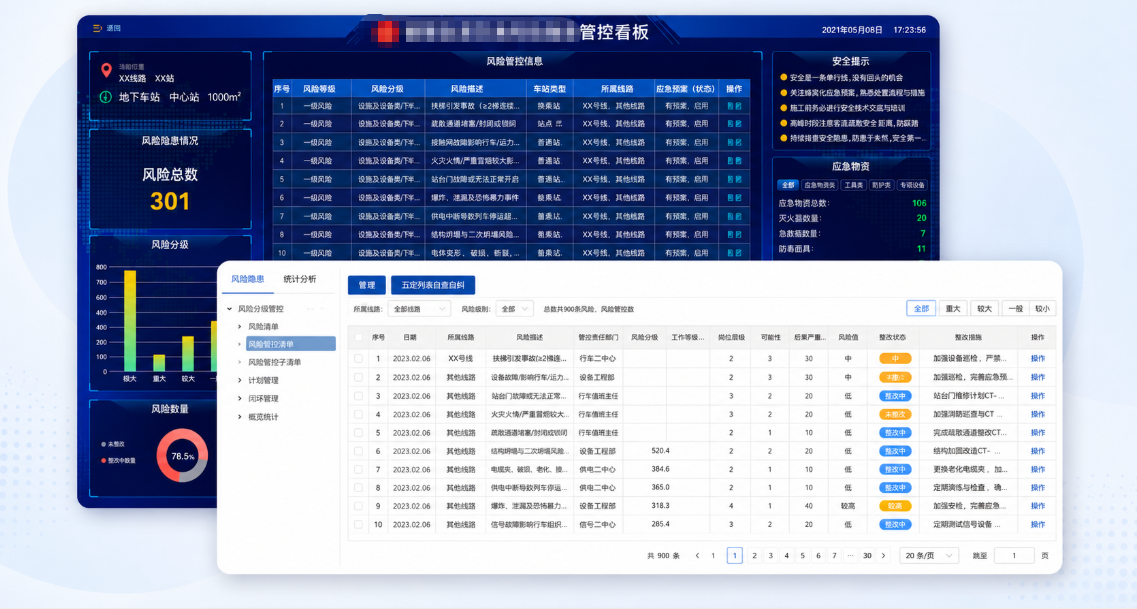Click the document icon in dashboard row 7 操作
Image resolution: width=1137 pixels, height=609 pixels.
point(730,216)
